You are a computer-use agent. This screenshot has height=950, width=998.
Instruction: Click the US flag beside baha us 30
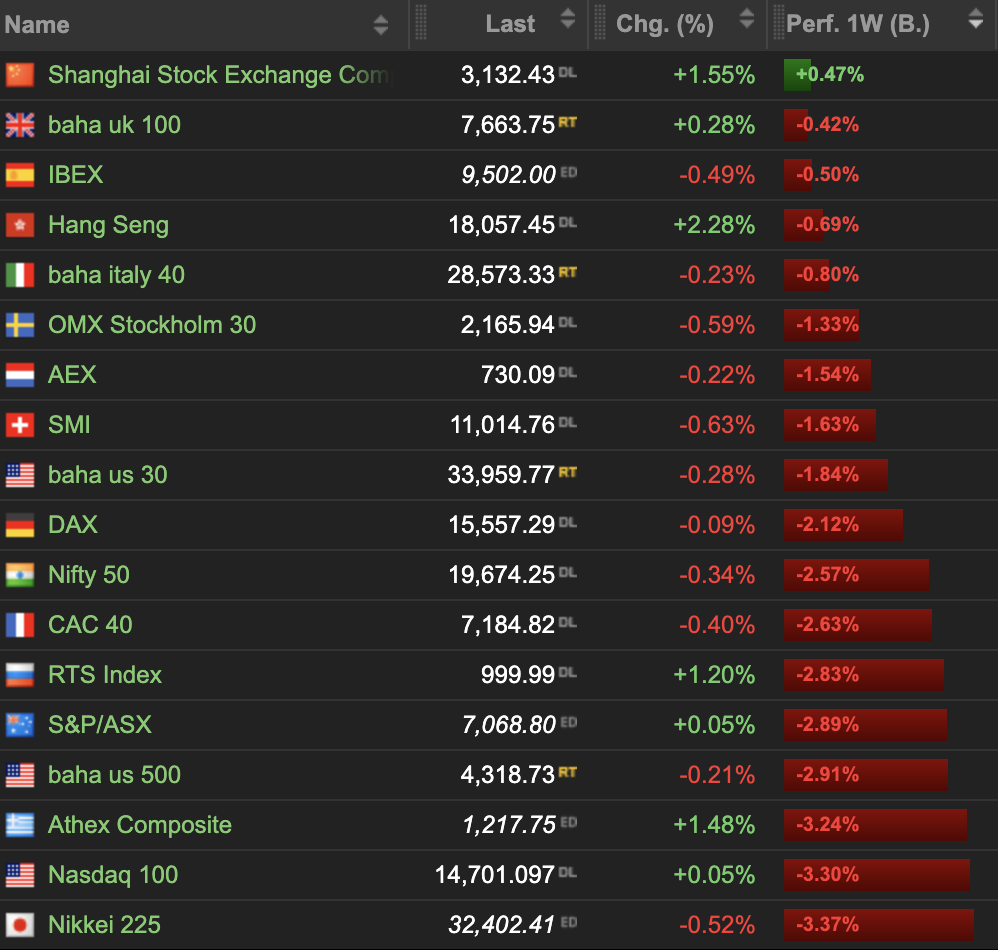click(x=20, y=475)
